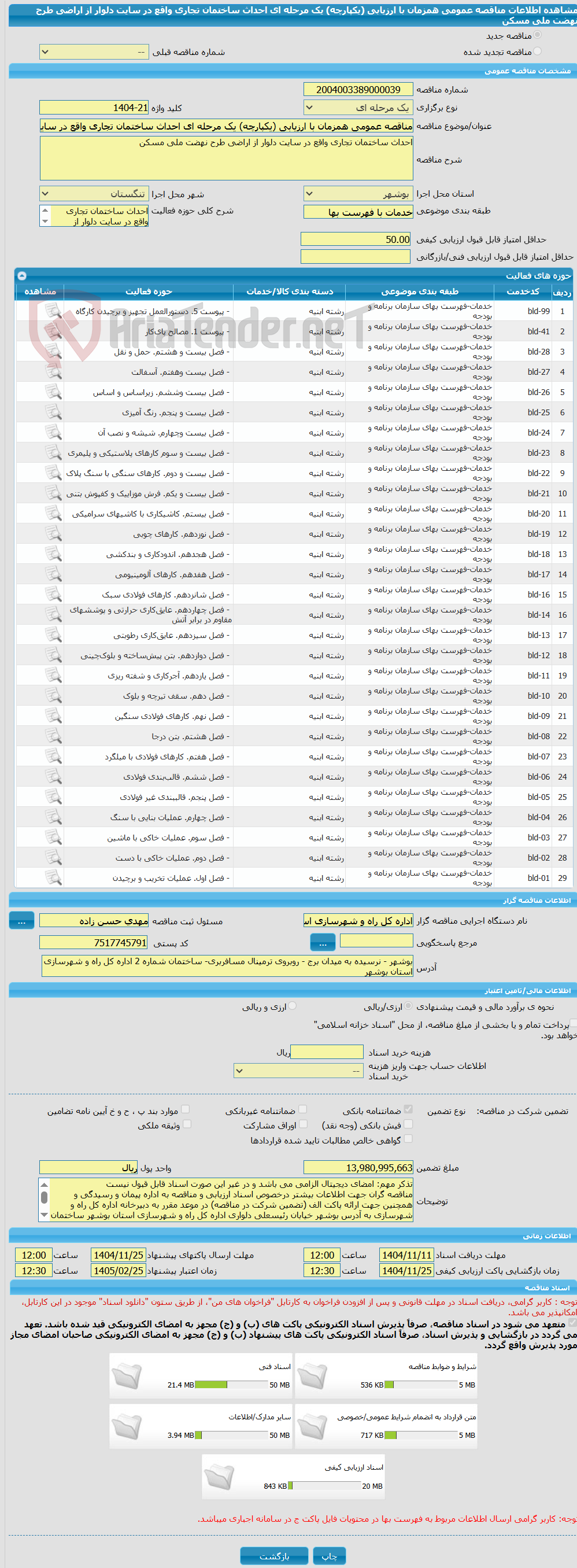Click the مشاهده column header
Screen dimensions: 577x1568
(39, 292)
